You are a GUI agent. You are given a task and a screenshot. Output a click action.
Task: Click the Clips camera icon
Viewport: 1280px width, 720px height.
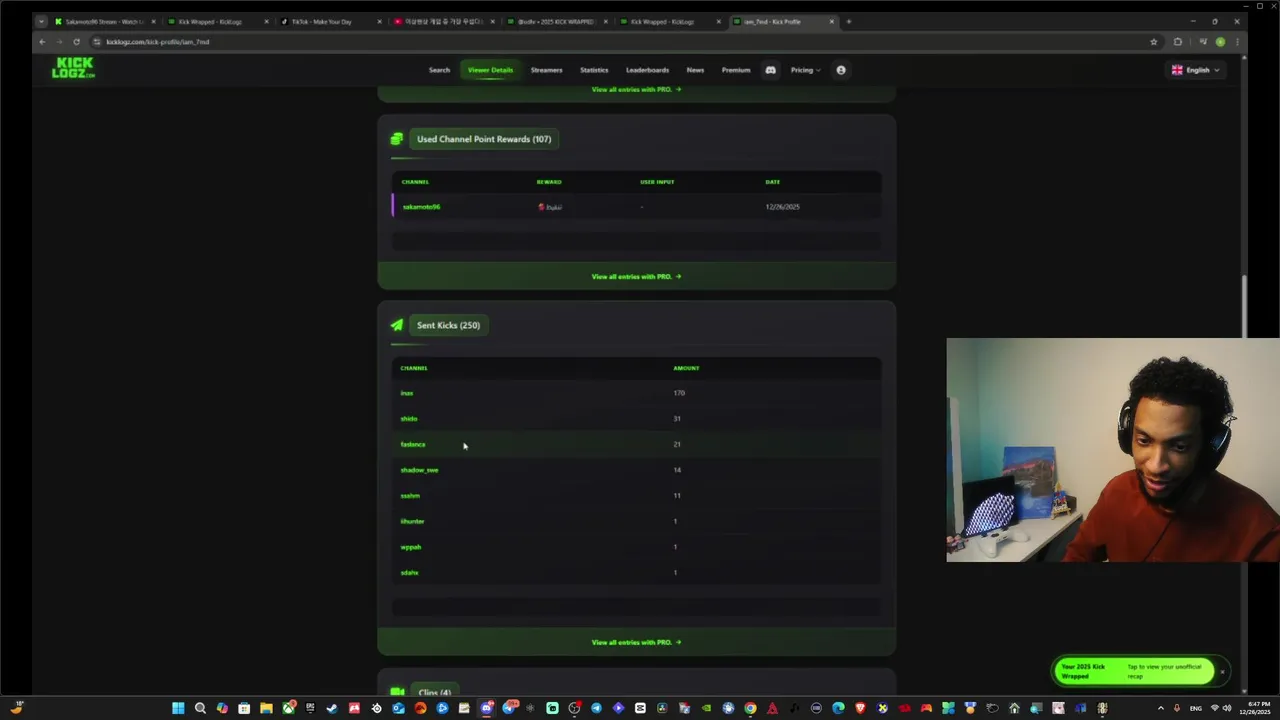coord(397,692)
